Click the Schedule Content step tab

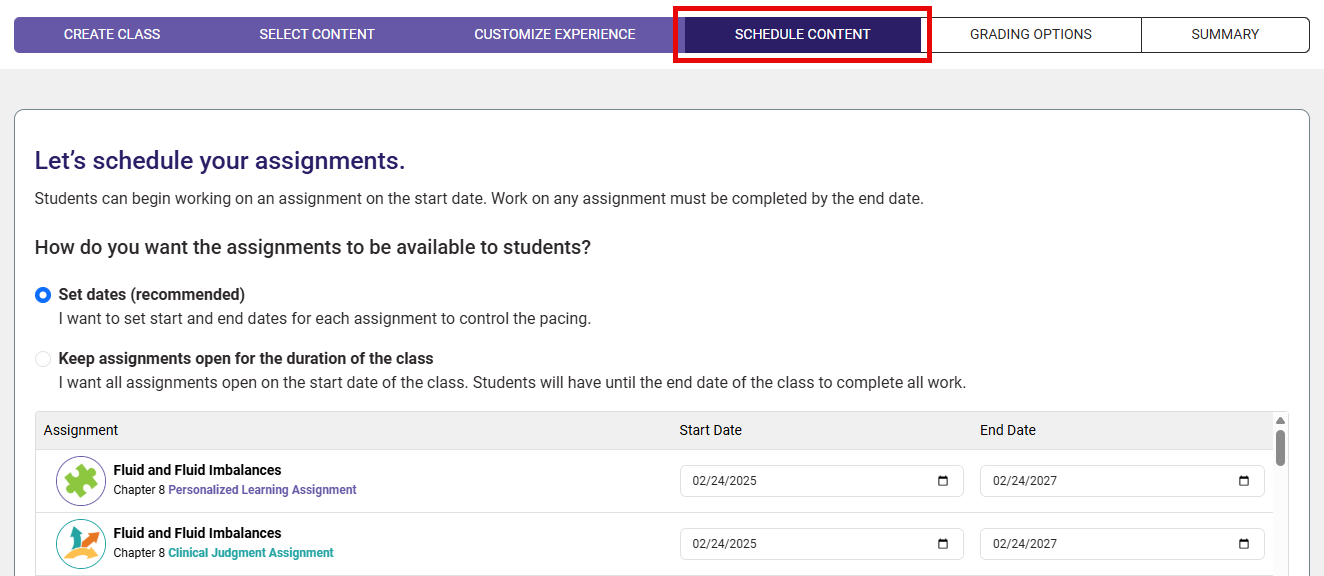click(803, 34)
